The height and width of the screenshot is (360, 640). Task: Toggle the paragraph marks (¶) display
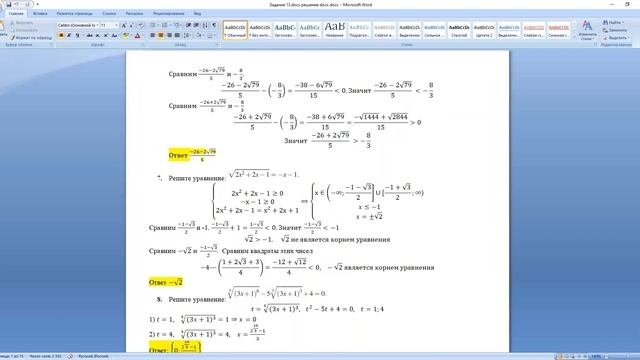tap(214, 25)
